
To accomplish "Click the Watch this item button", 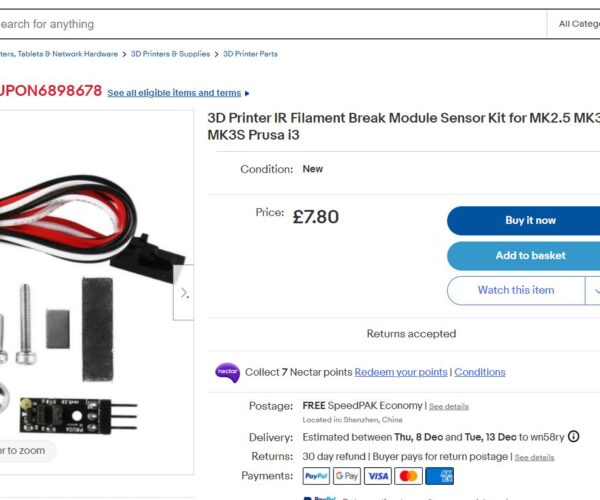I will coord(515,290).
